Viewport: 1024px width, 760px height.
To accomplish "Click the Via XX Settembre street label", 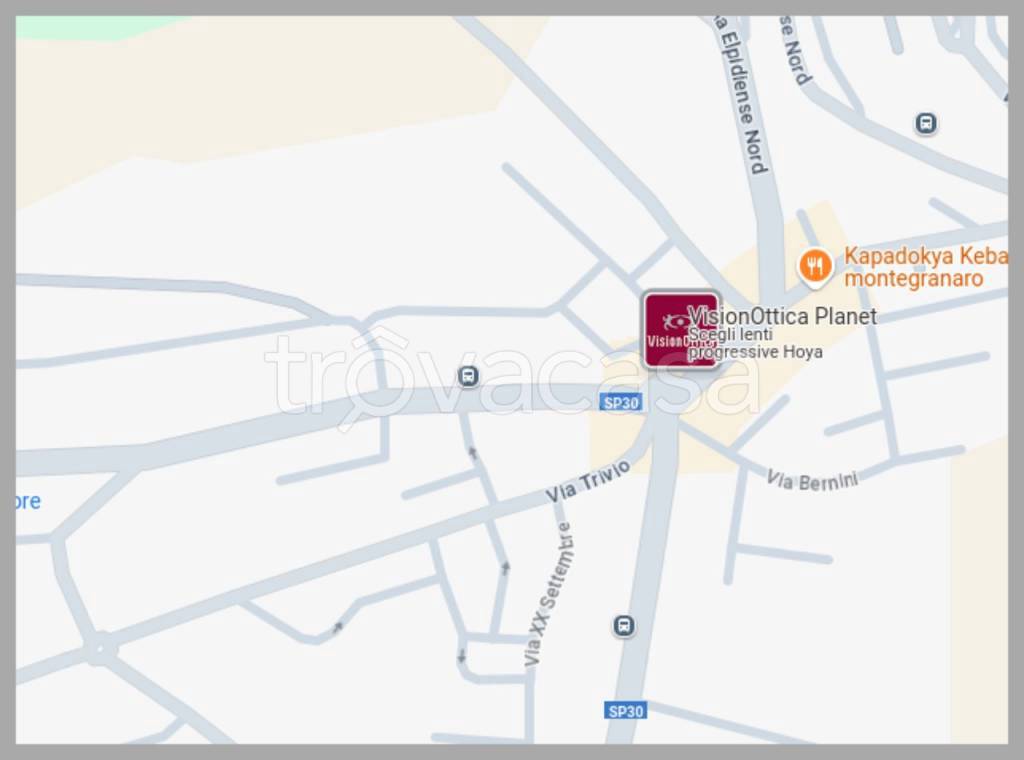I will pyautogui.click(x=549, y=594).
